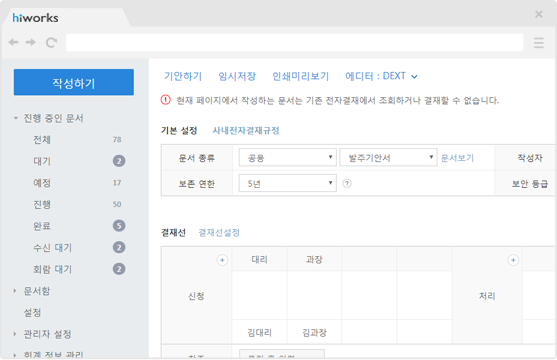
Task: Click the 보안 등급 label cell
Action: click(x=526, y=183)
